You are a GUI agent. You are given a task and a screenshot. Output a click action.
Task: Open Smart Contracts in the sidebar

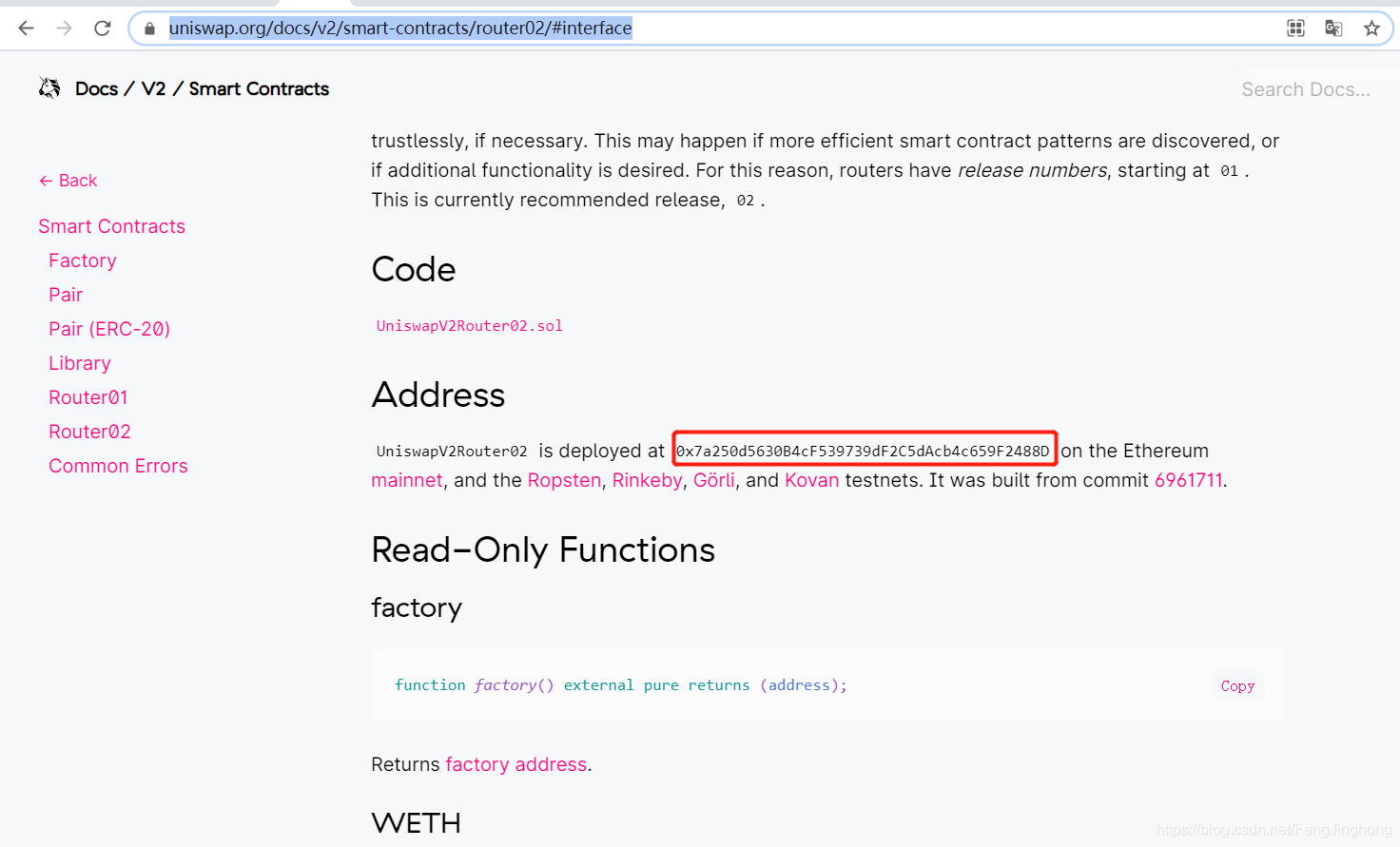[x=112, y=226]
